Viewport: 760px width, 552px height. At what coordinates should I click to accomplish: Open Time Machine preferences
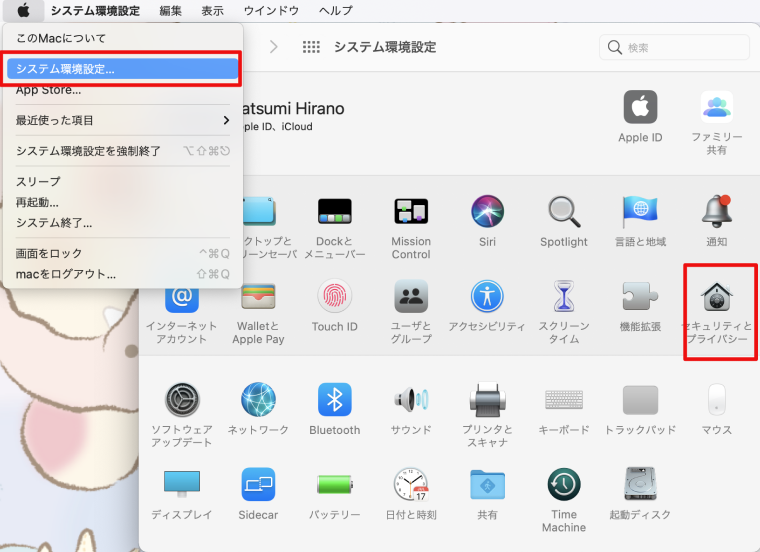click(564, 500)
